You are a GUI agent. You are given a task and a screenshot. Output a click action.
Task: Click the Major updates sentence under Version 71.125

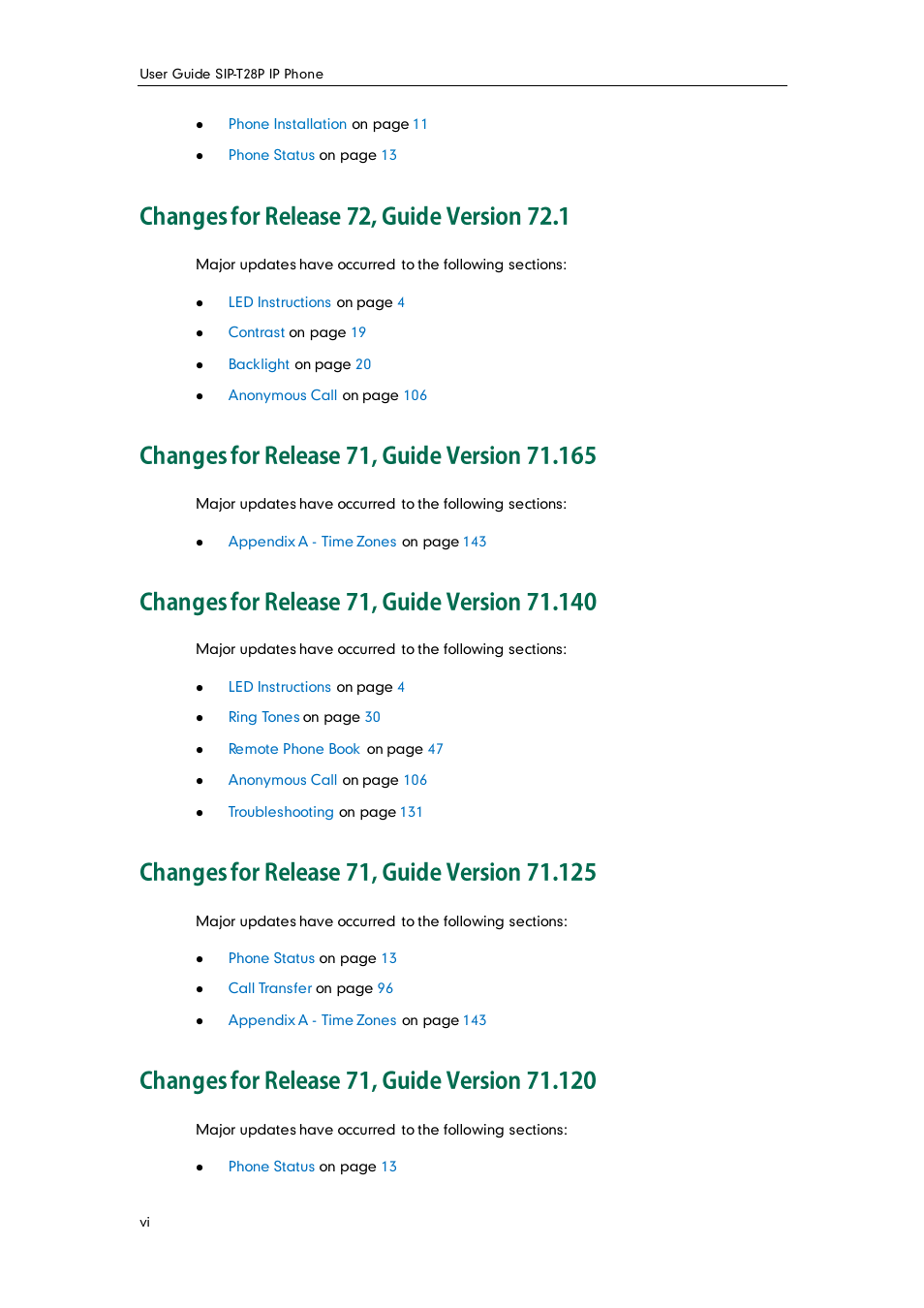(381, 921)
